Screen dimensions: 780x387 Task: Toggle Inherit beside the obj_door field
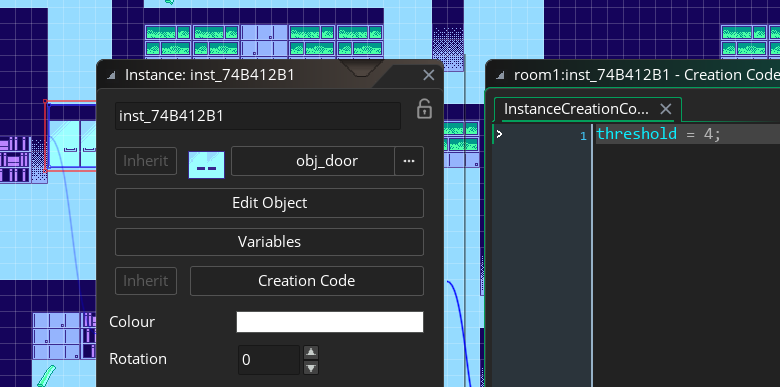click(146, 161)
